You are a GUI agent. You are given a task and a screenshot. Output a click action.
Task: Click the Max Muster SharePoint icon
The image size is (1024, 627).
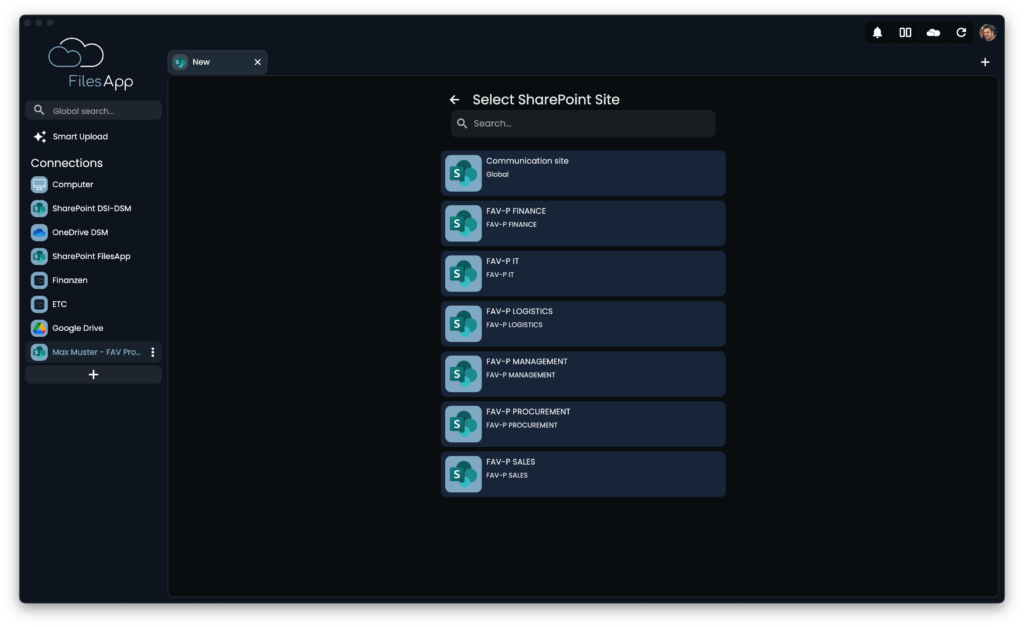[x=39, y=352]
